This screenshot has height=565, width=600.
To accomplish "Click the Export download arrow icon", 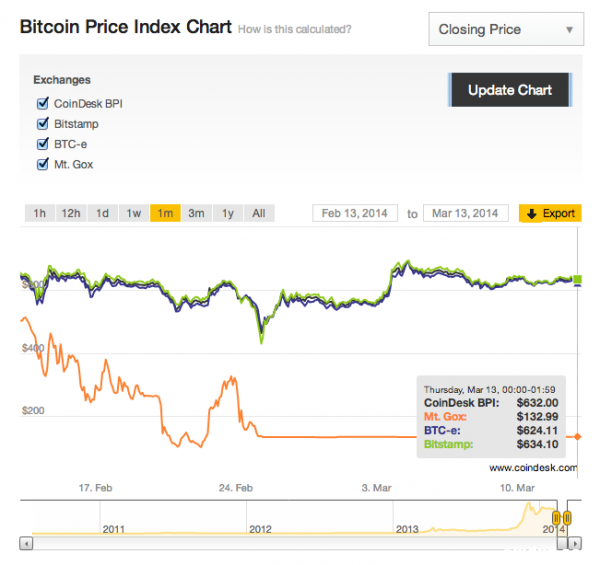I will pyautogui.click(x=532, y=213).
